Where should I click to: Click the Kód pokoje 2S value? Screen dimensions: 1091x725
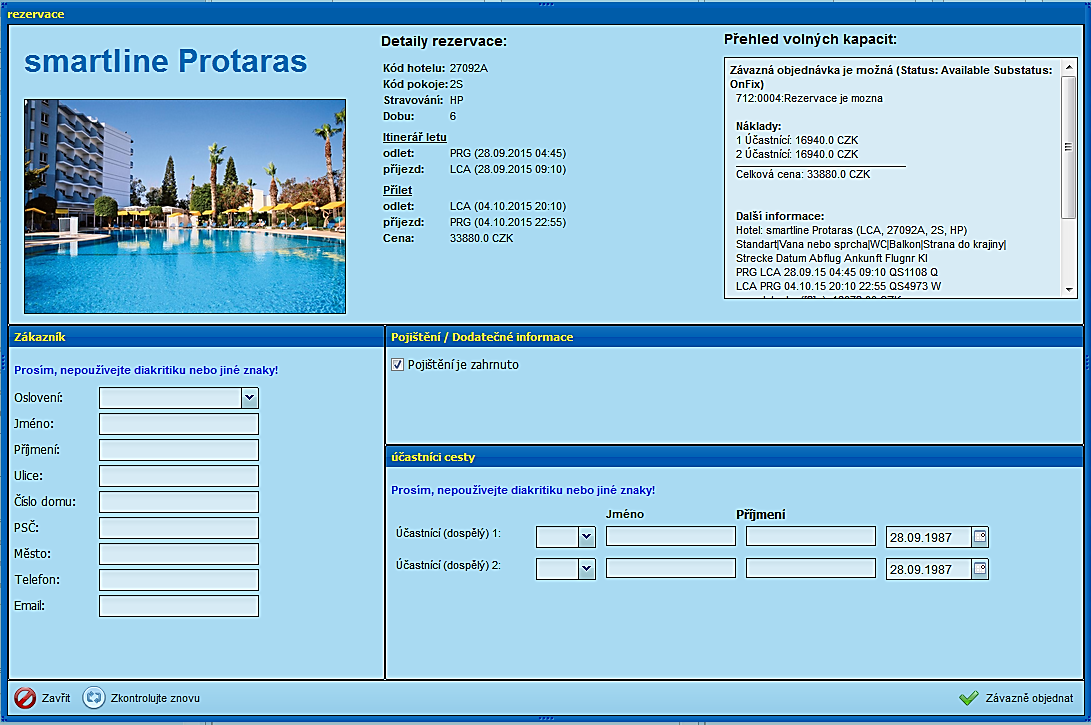coord(456,84)
